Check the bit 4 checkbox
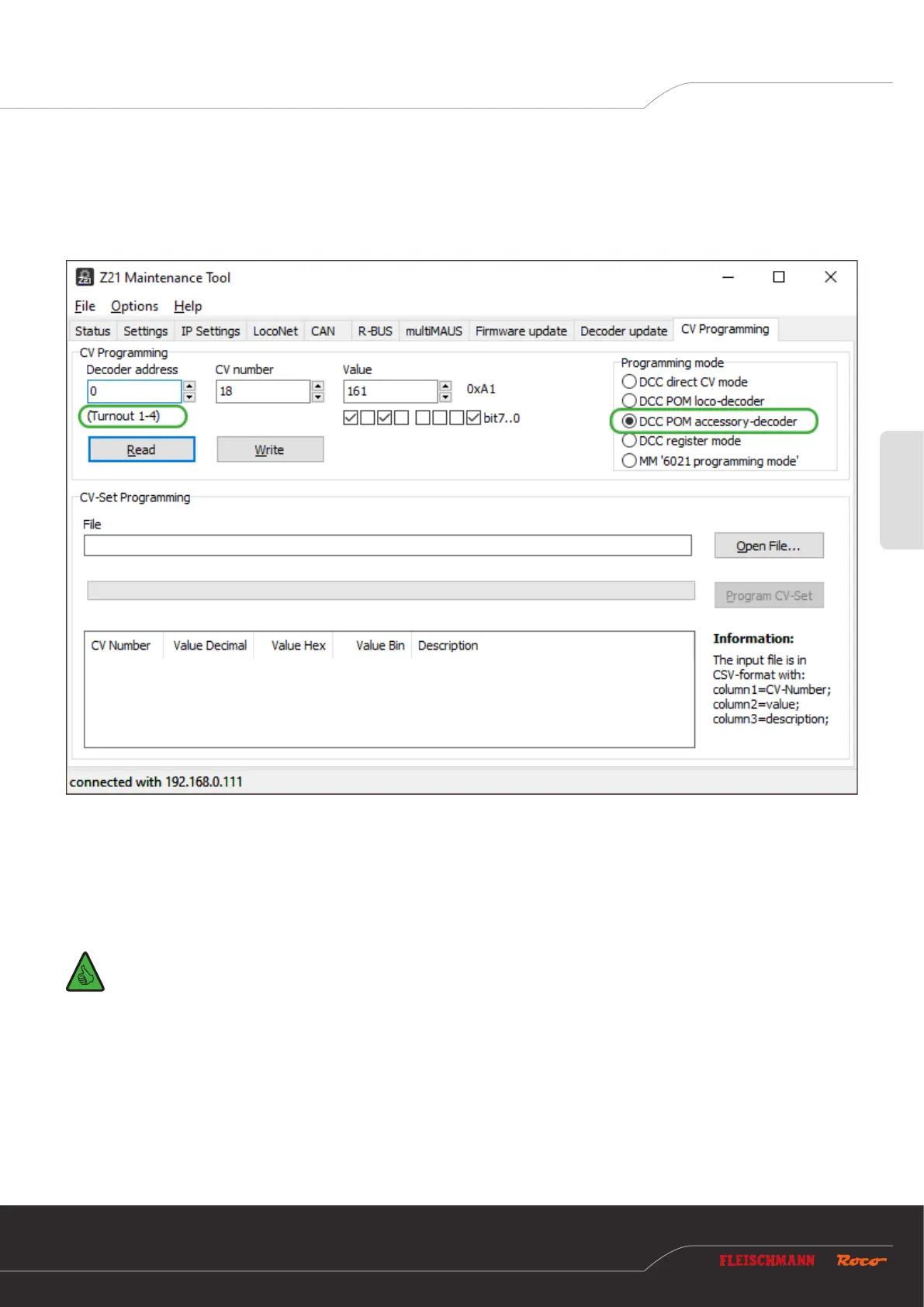The width and height of the screenshot is (924, 1307). [402, 418]
